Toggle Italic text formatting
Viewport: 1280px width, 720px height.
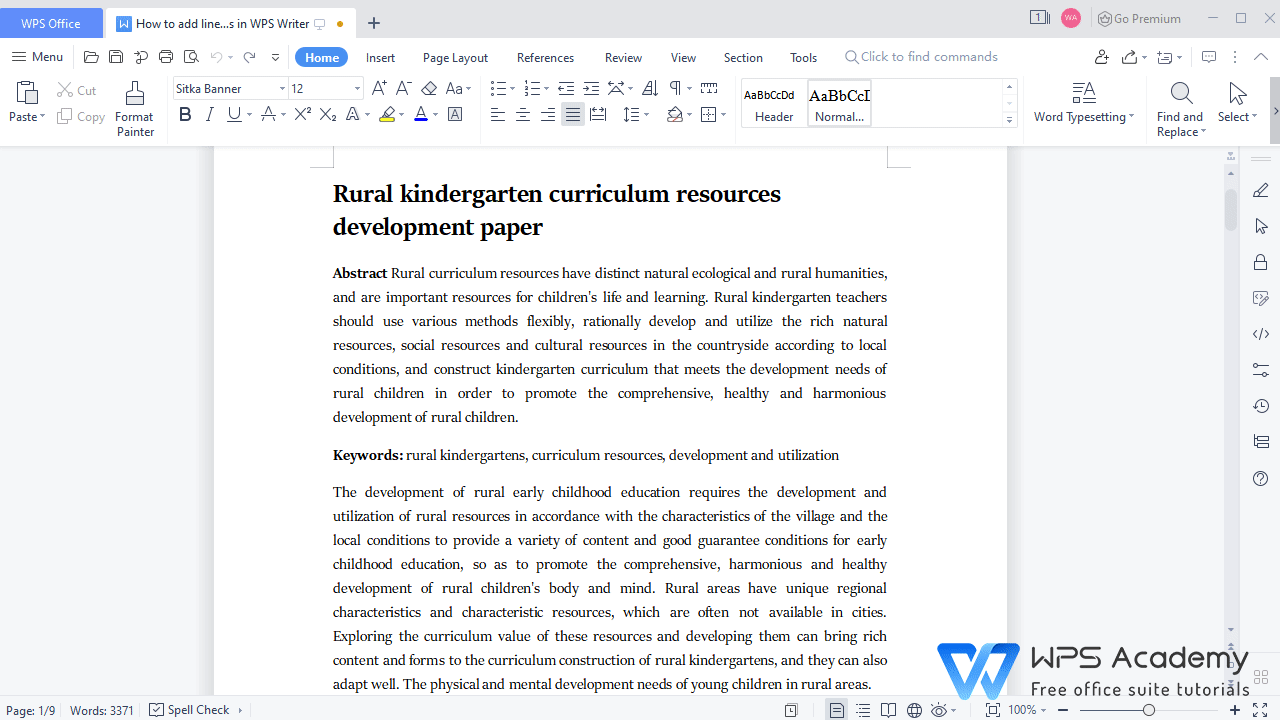point(209,115)
